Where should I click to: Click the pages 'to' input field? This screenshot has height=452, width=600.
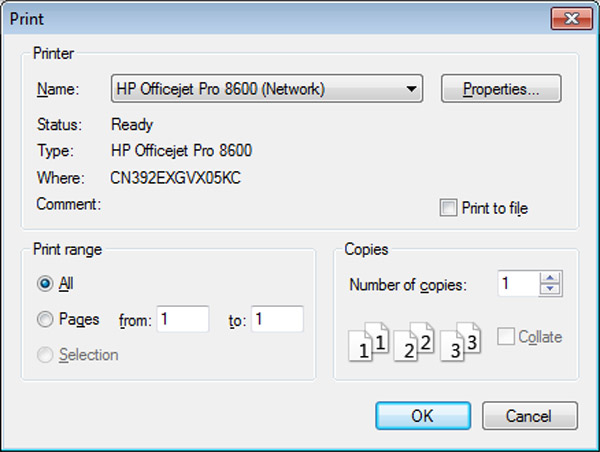(x=277, y=319)
